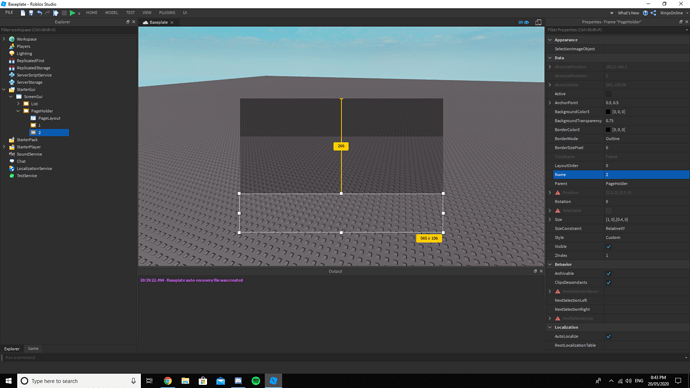
Task: Open Spotify from the taskbar
Action: [x=256, y=381]
